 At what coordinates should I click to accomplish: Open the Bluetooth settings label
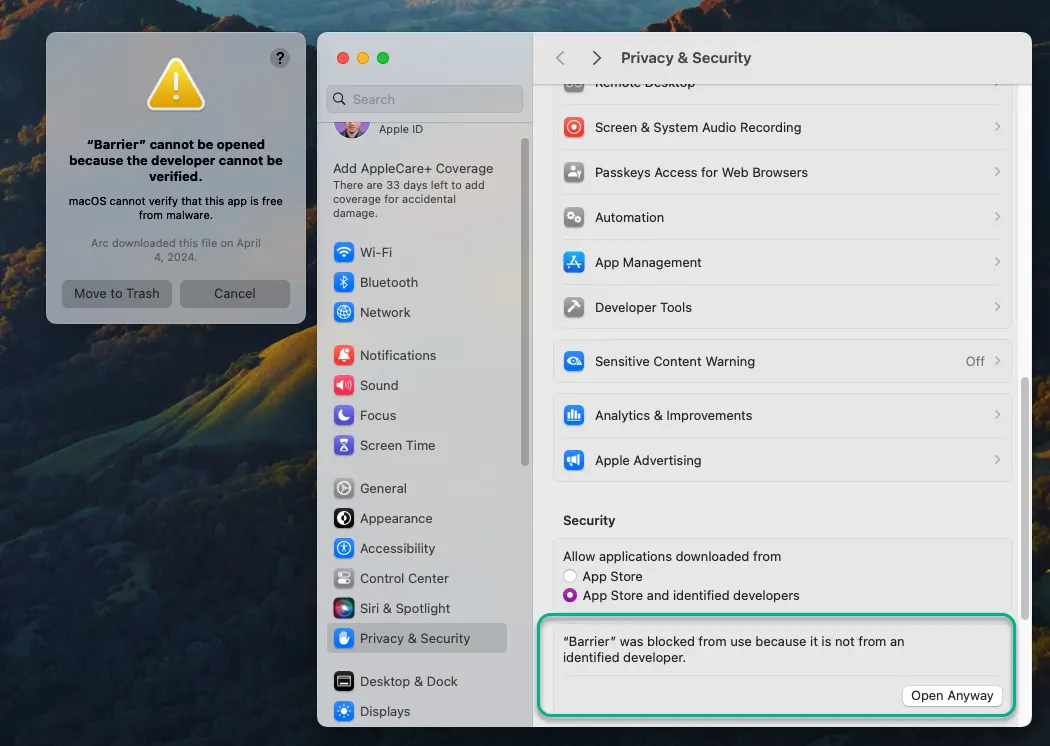(x=388, y=283)
